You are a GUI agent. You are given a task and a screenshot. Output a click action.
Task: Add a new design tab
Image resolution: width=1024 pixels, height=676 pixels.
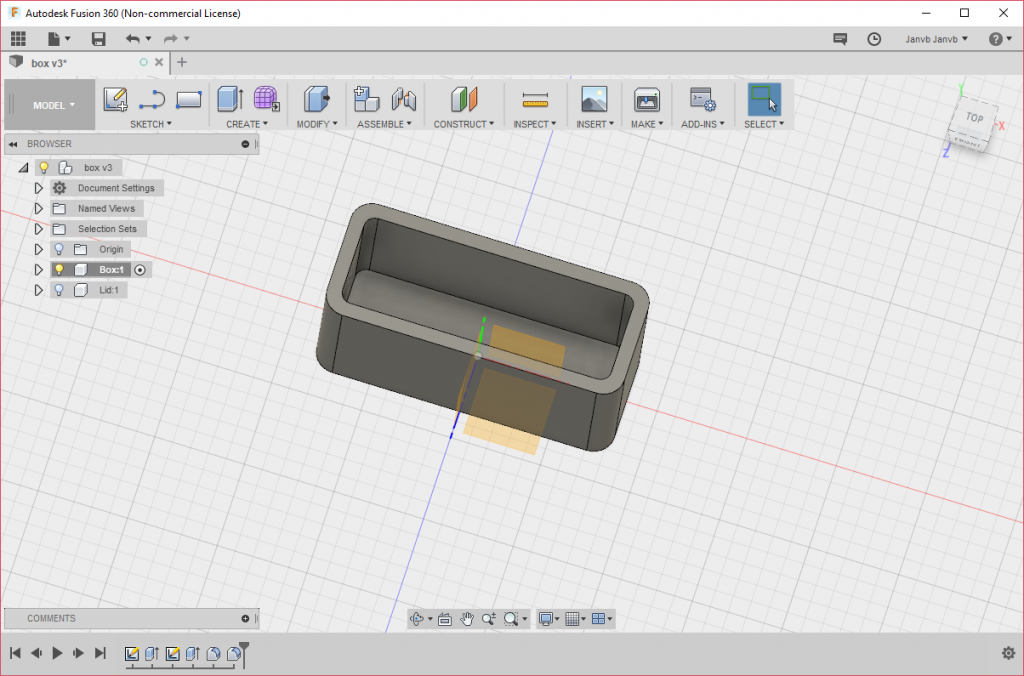182,63
